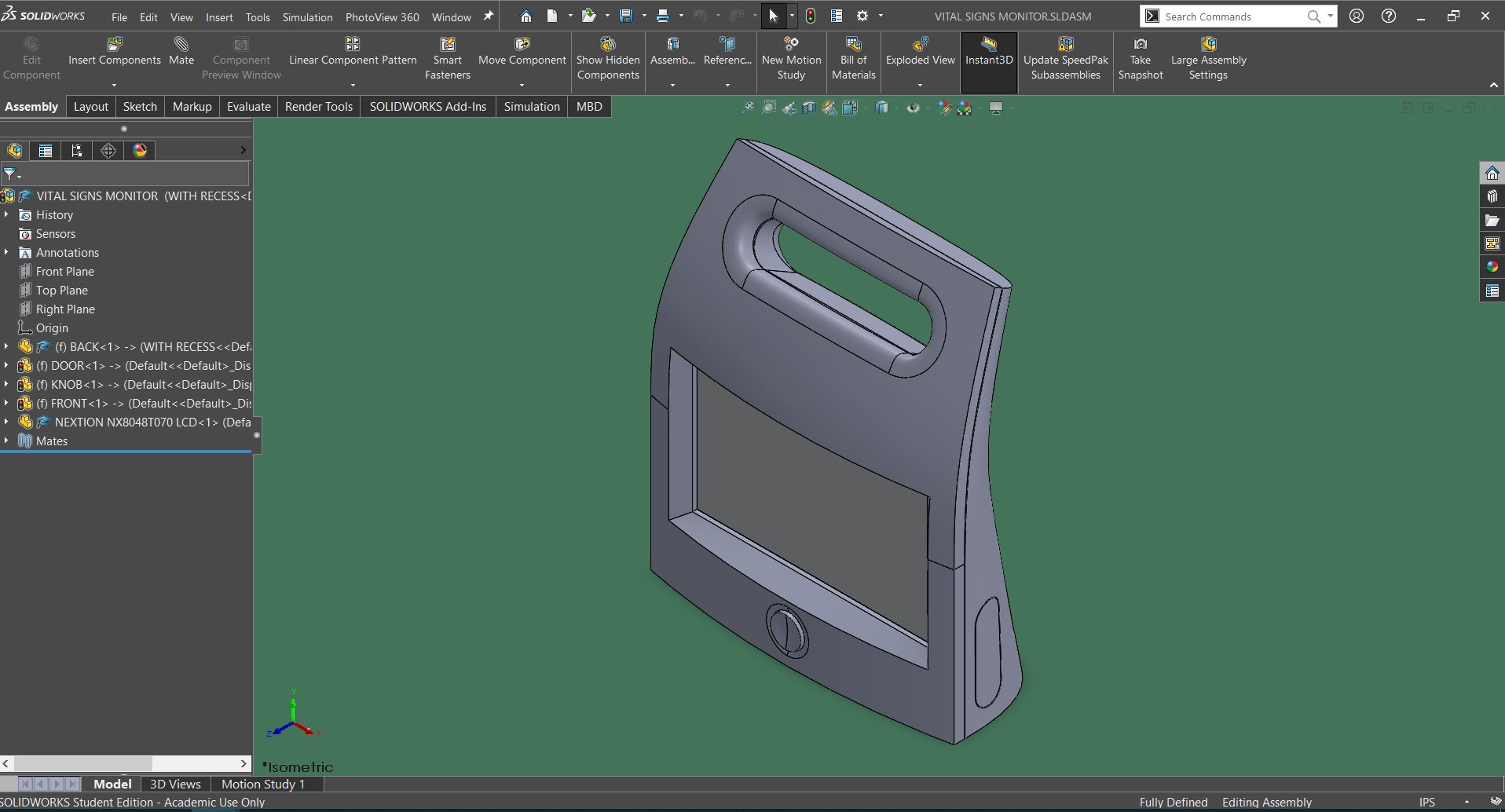The height and width of the screenshot is (812, 1505).
Task: Click the Motion Study 1 tab
Action: (262, 784)
